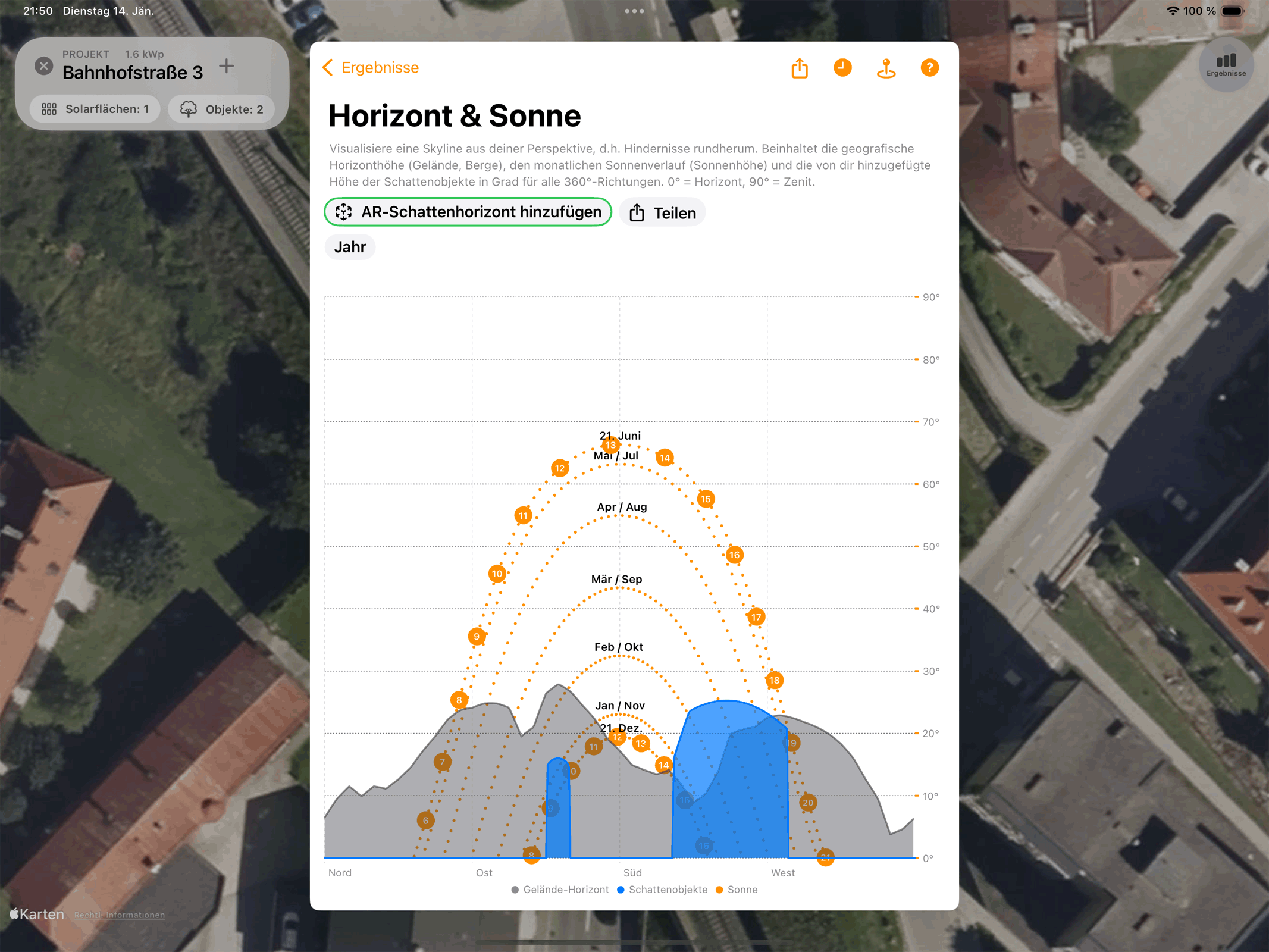The width and height of the screenshot is (1269, 952).
Task: Close the Bahnhofstraße 3 project card
Action: coord(42,66)
